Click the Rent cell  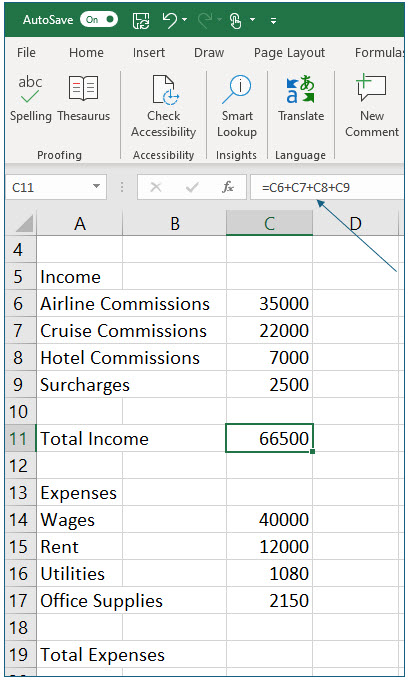[80, 546]
